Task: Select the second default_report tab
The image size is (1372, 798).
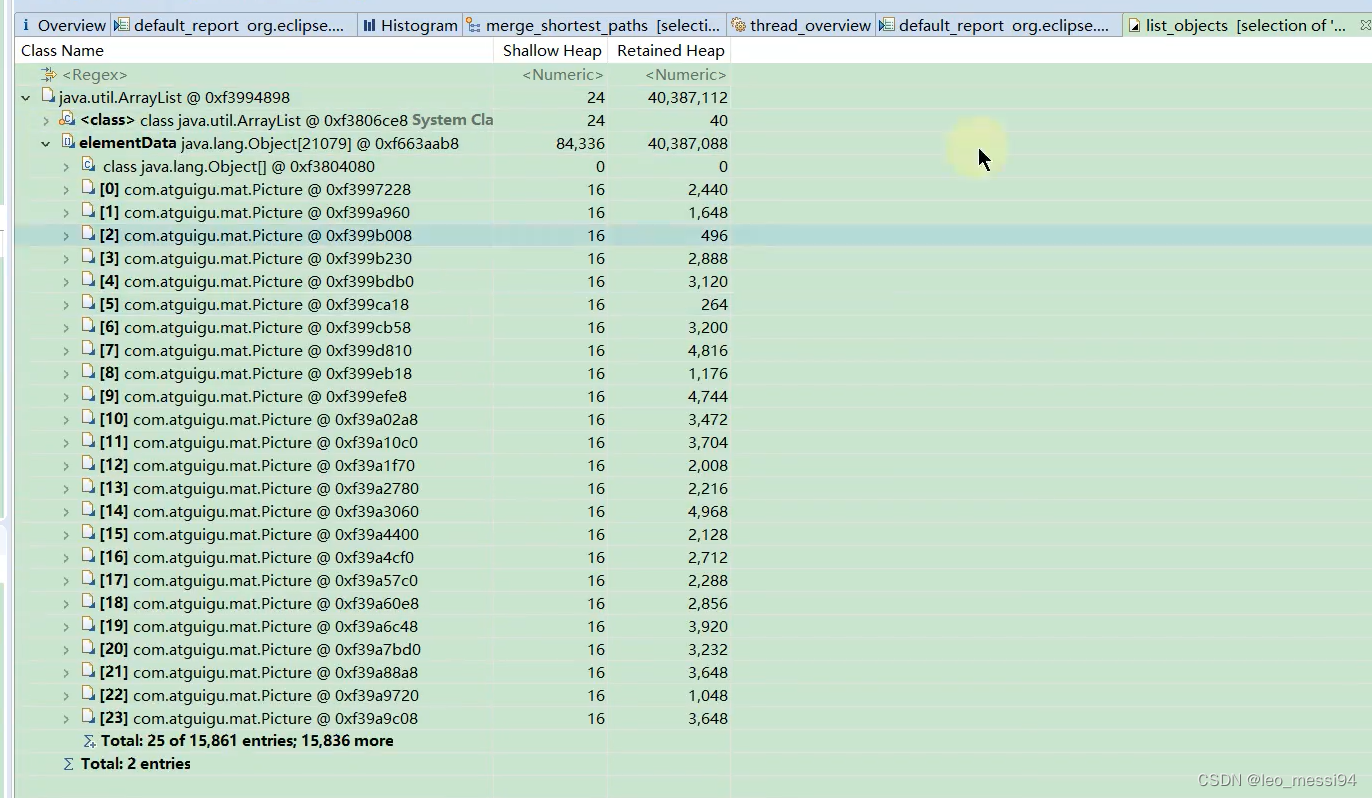Action: pyautogui.click(x=999, y=25)
